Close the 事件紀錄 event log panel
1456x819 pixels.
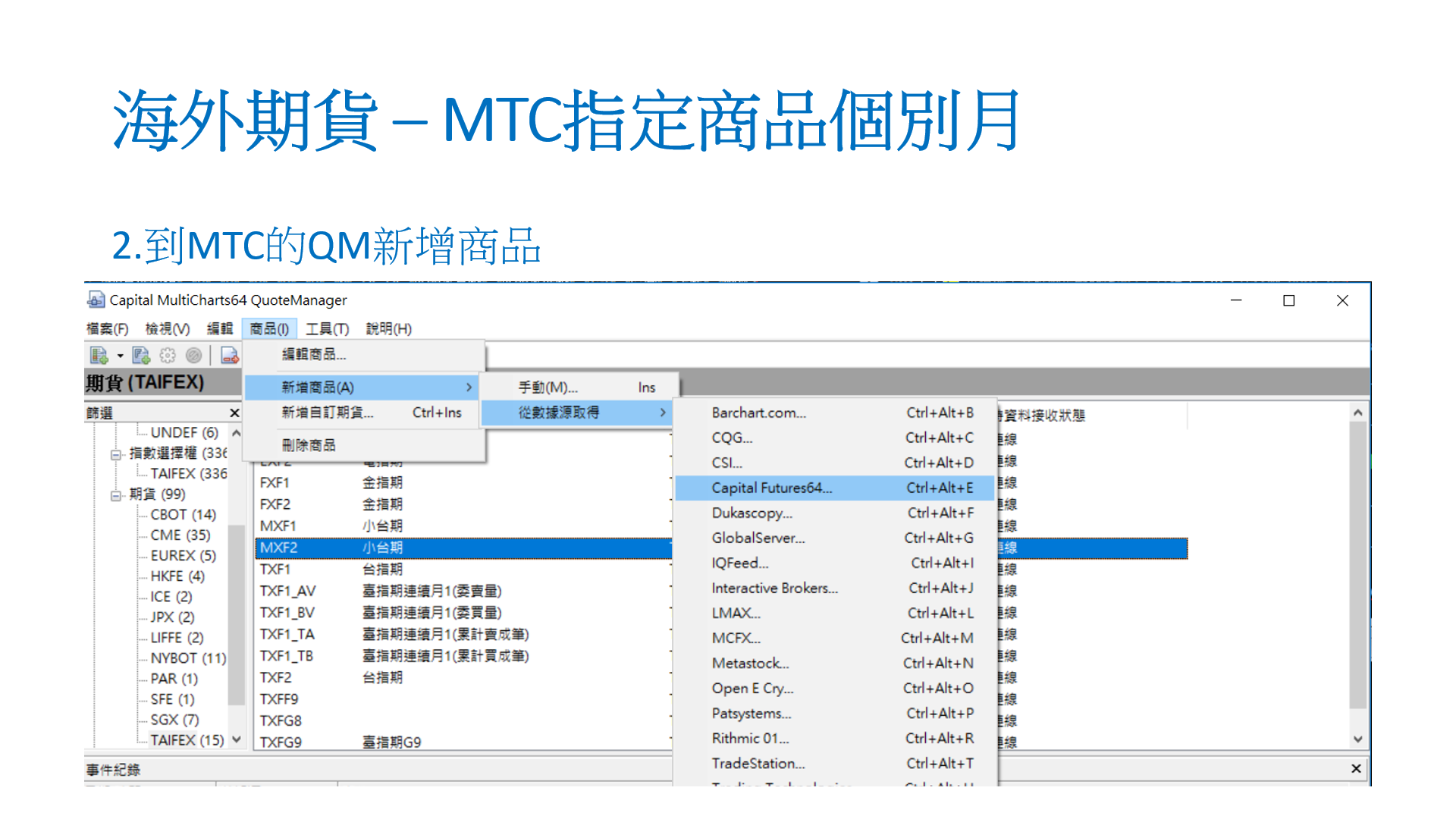point(1356,768)
